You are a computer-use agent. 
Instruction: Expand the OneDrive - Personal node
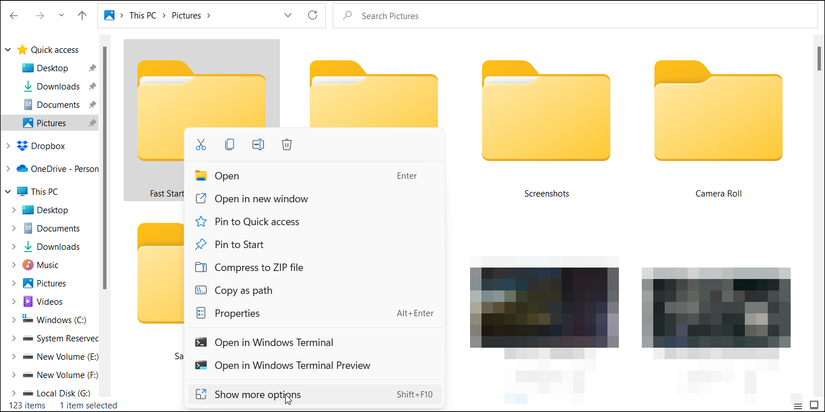pyautogui.click(x=8, y=169)
